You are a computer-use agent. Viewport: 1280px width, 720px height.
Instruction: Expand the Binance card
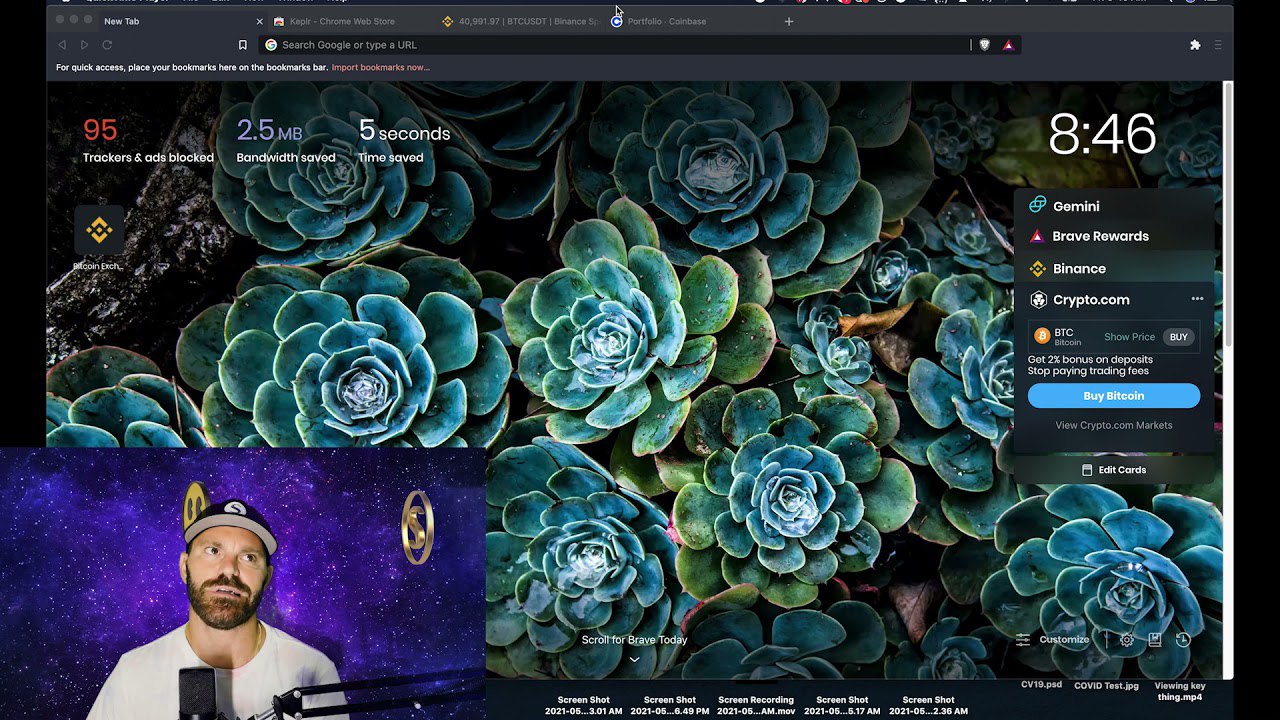[x=1114, y=268]
